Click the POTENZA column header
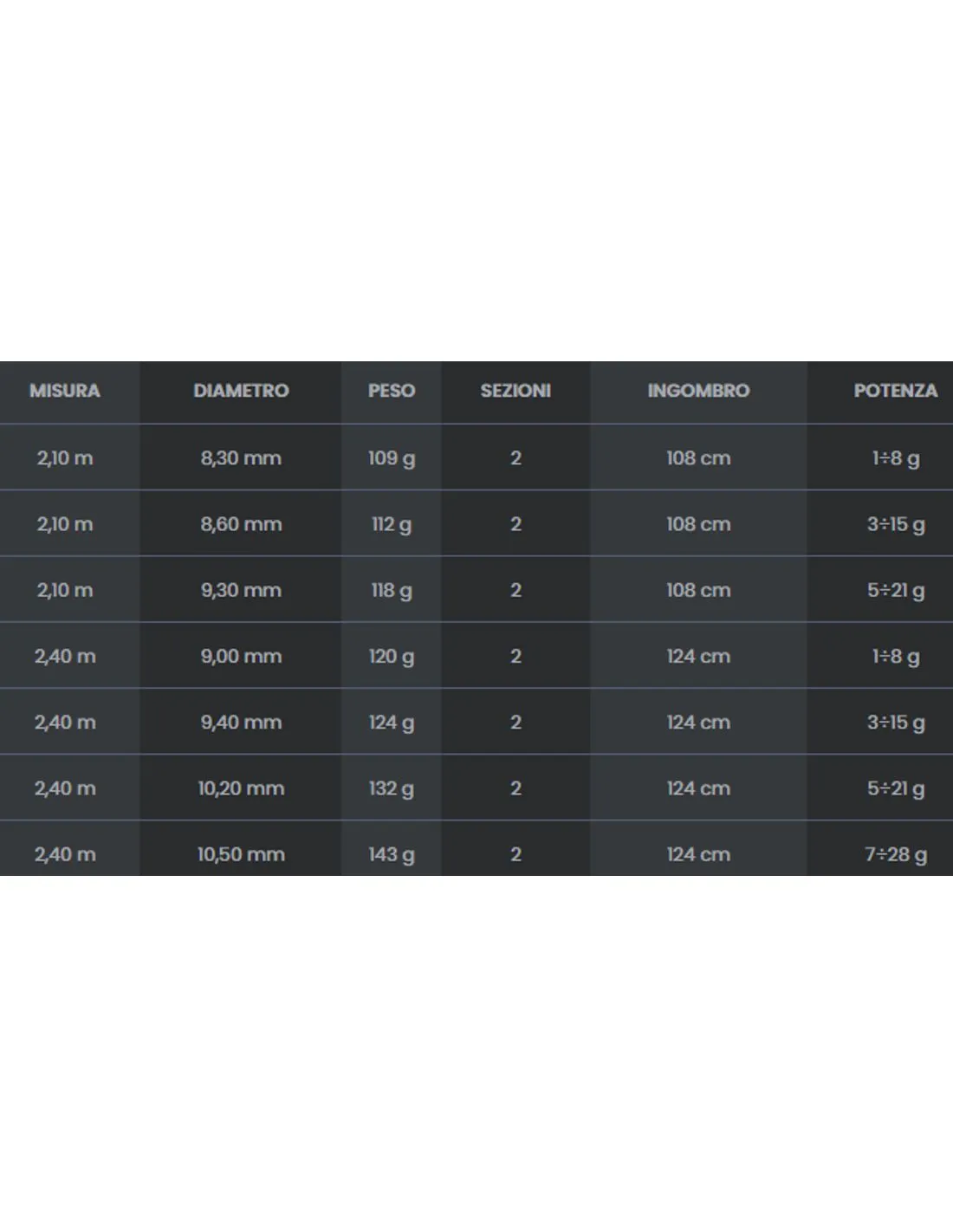This screenshot has height=1232, width=953. click(896, 391)
